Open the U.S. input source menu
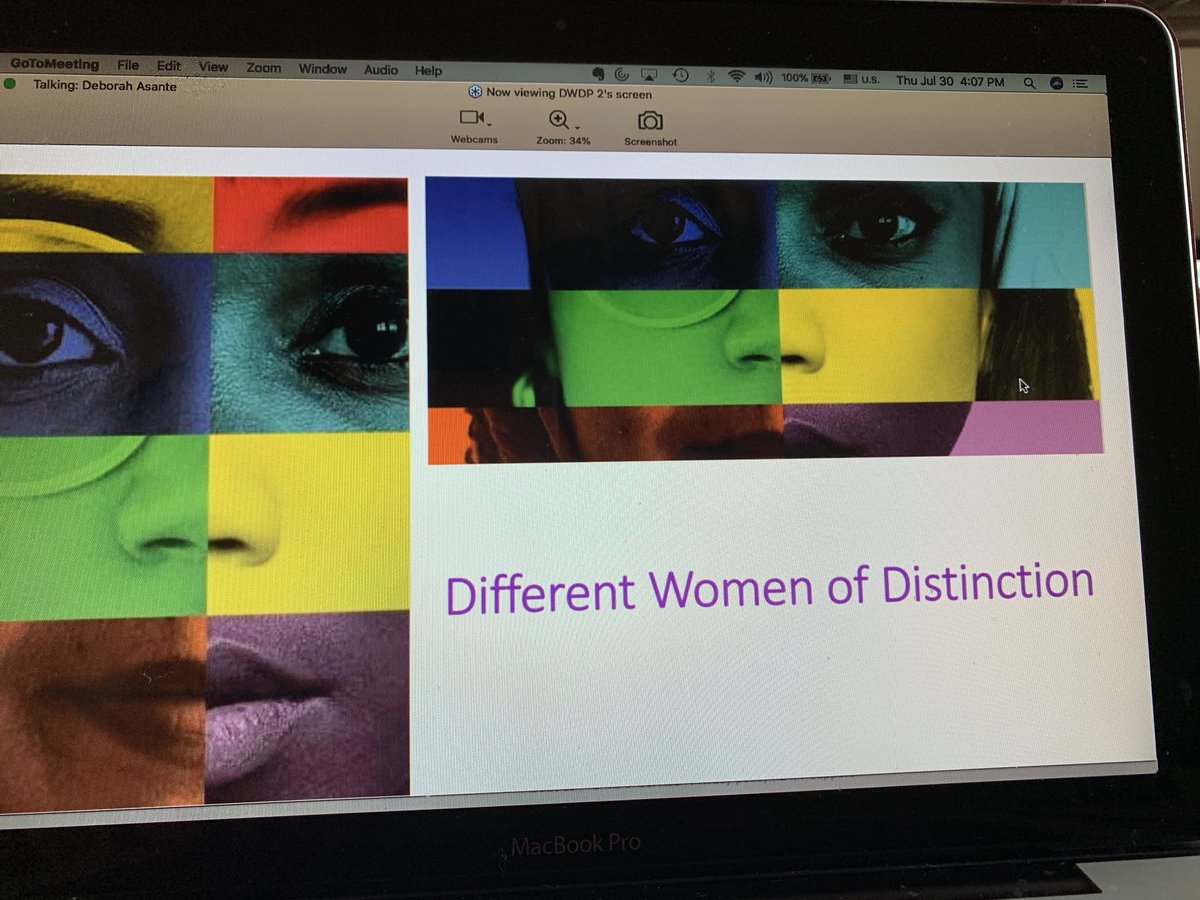 pyautogui.click(x=862, y=79)
